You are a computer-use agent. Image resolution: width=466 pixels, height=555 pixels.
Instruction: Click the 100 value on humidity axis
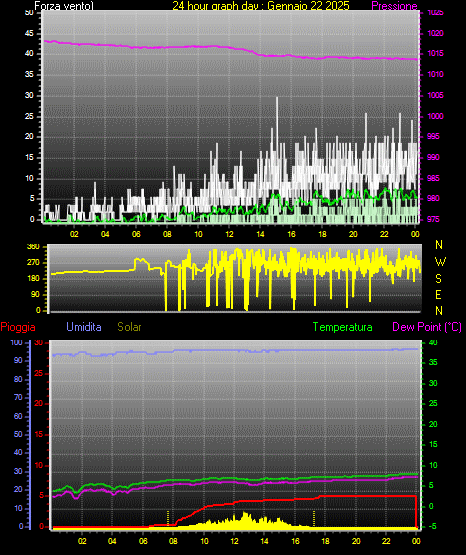pos(16,343)
